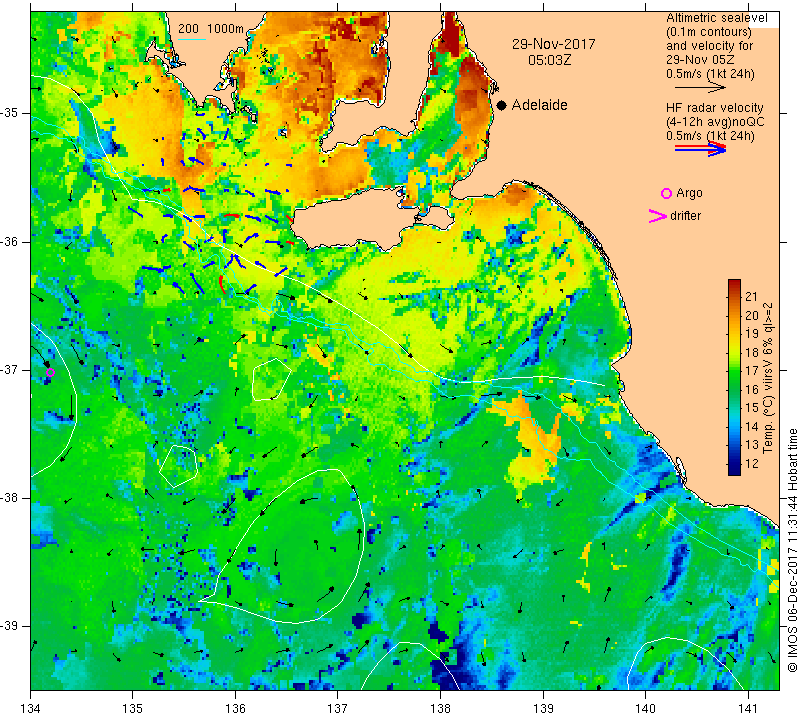The image size is (800, 720).
Task: Click the longitude tick label 139
Action: [x=543, y=708]
